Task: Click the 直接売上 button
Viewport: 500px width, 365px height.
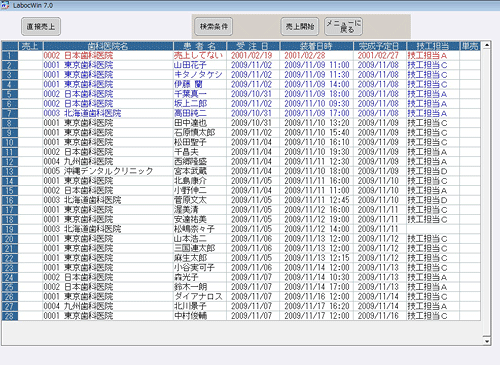Action: pyautogui.click(x=41, y=27)
